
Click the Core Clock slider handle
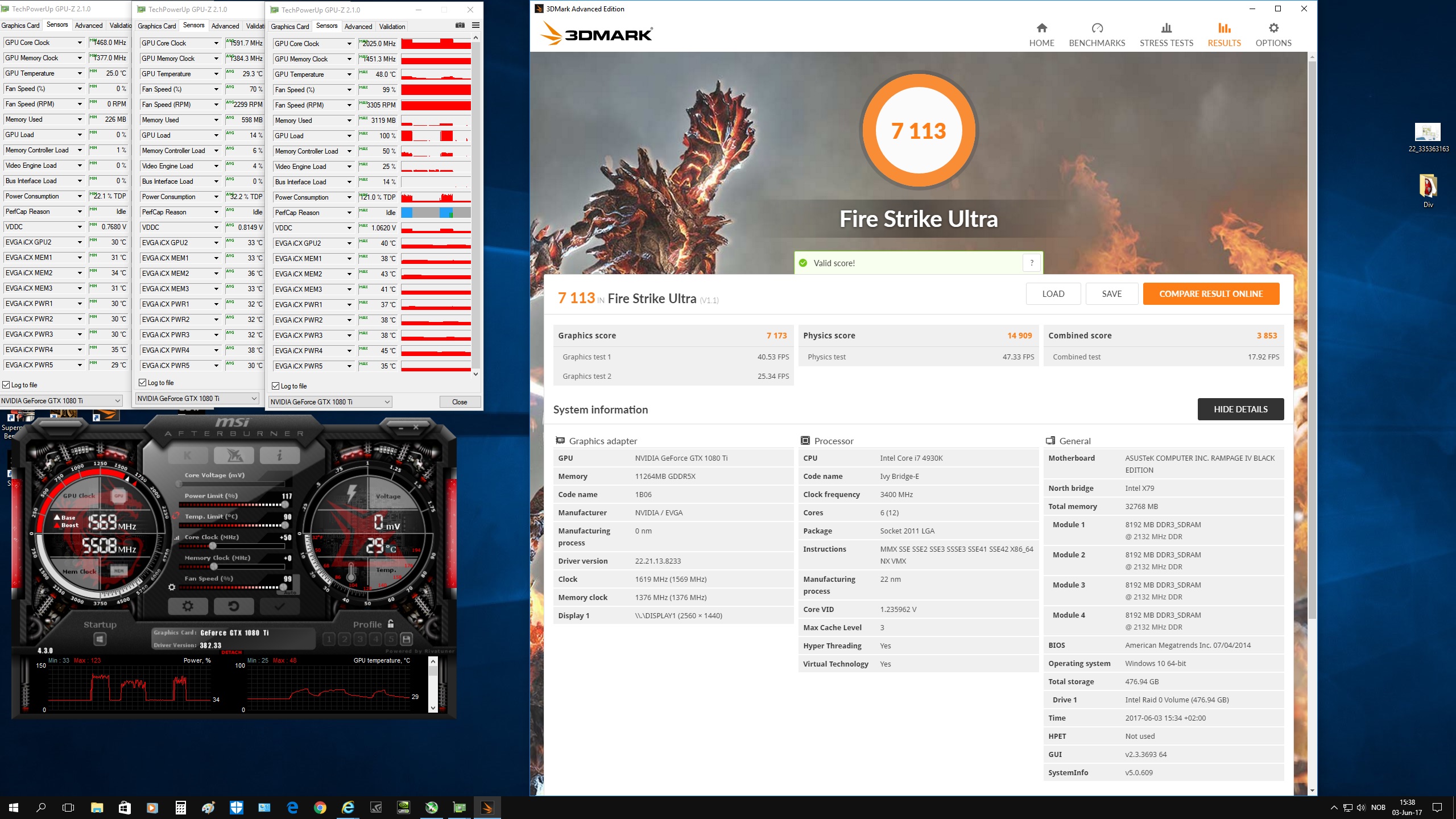[x=212, y=546]
